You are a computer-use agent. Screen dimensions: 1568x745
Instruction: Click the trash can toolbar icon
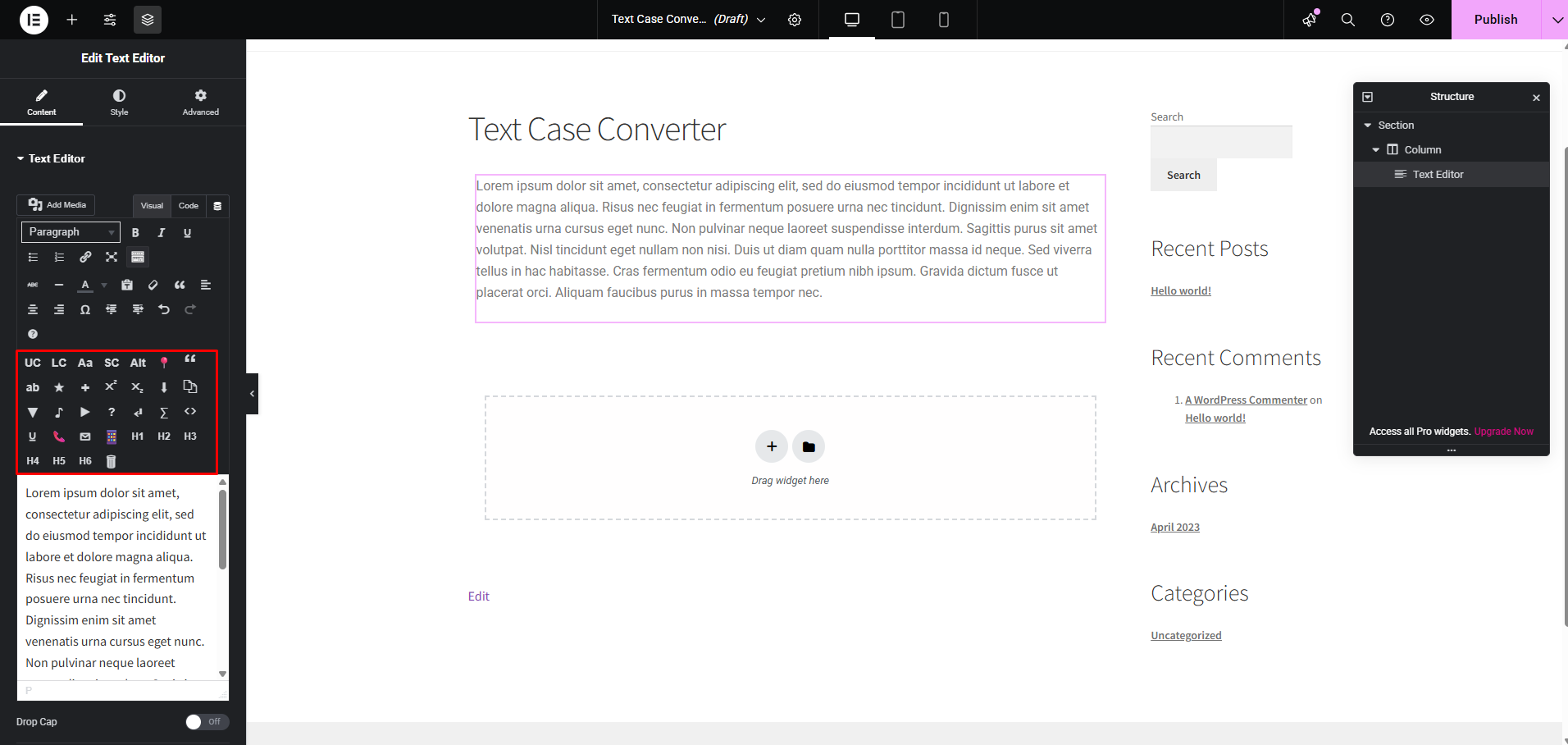pos(112,461)
